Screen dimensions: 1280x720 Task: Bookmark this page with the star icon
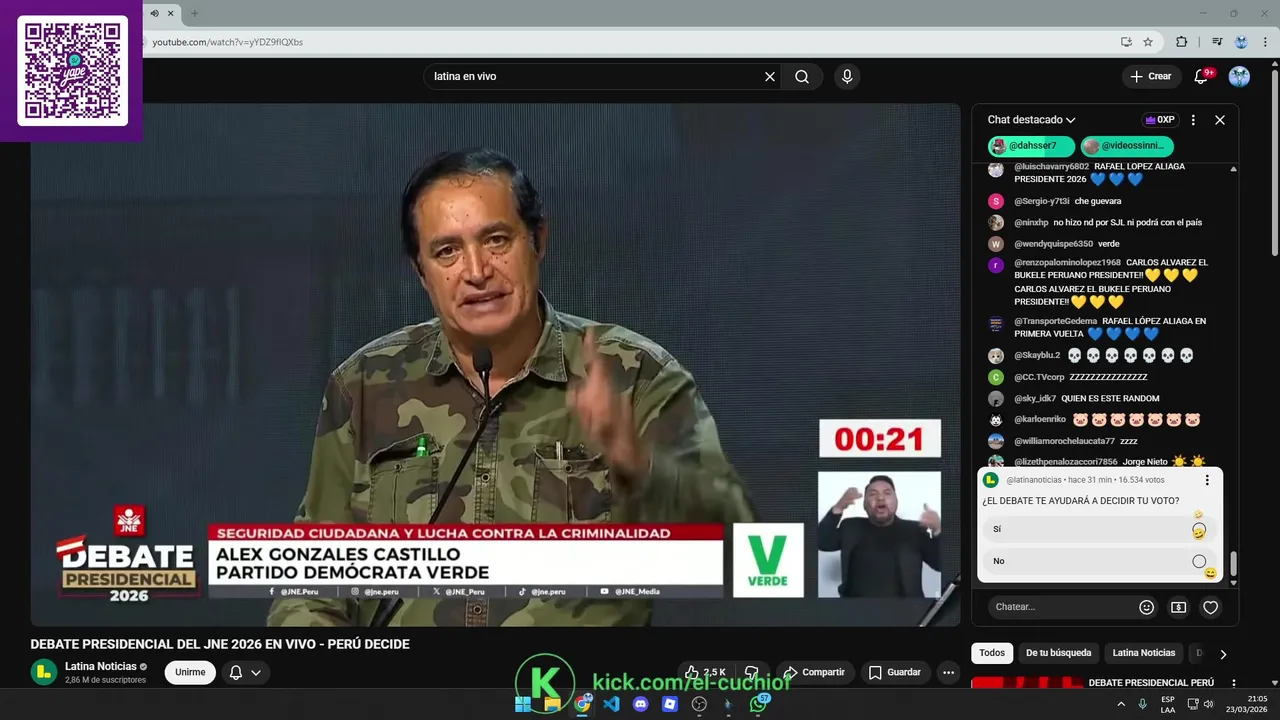[1148, 42]
